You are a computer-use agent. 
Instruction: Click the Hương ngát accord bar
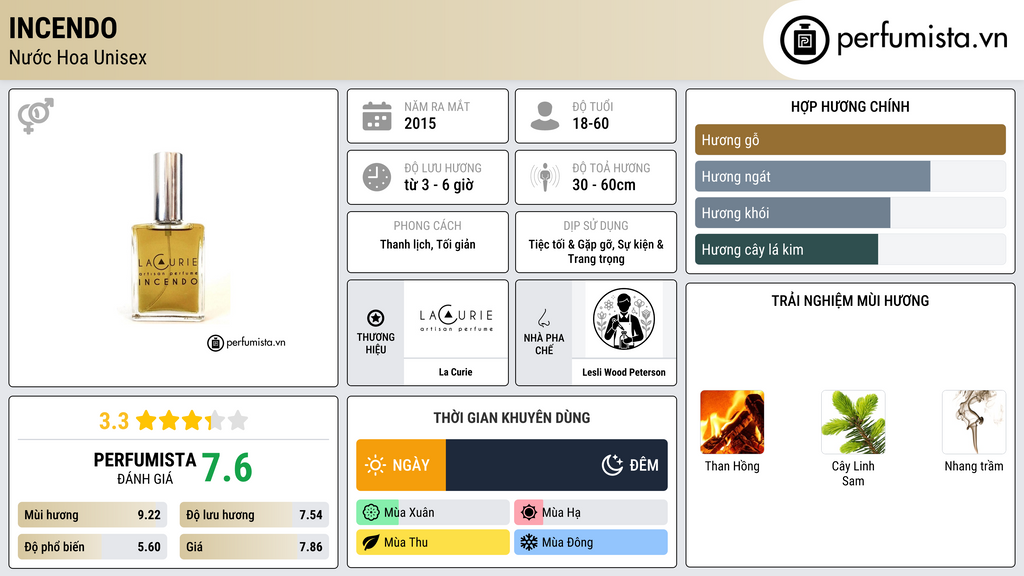click(x=850, y=176)
